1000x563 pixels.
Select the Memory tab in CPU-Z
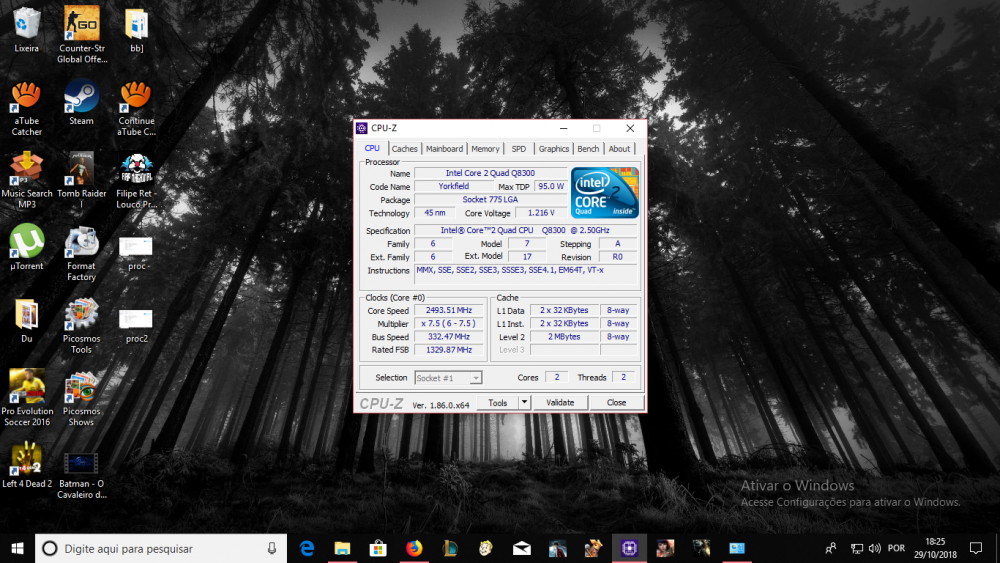[x=485, y=149]
